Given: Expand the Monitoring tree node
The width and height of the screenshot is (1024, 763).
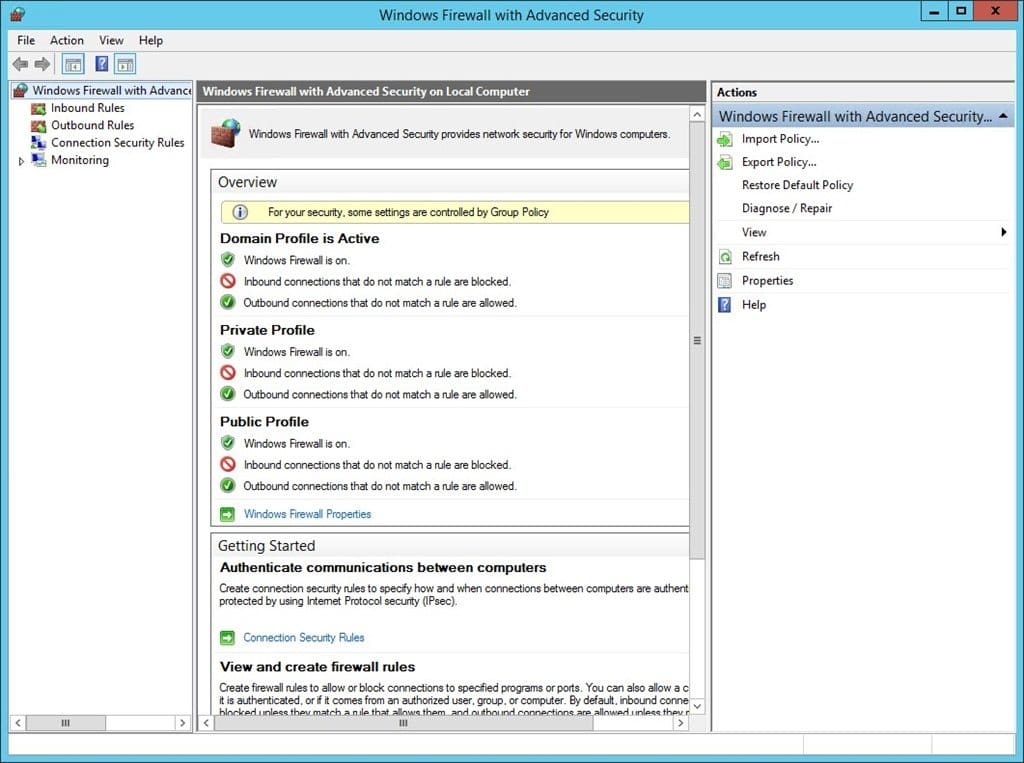Looking at the screenshot, I should (x=21, y=161).
